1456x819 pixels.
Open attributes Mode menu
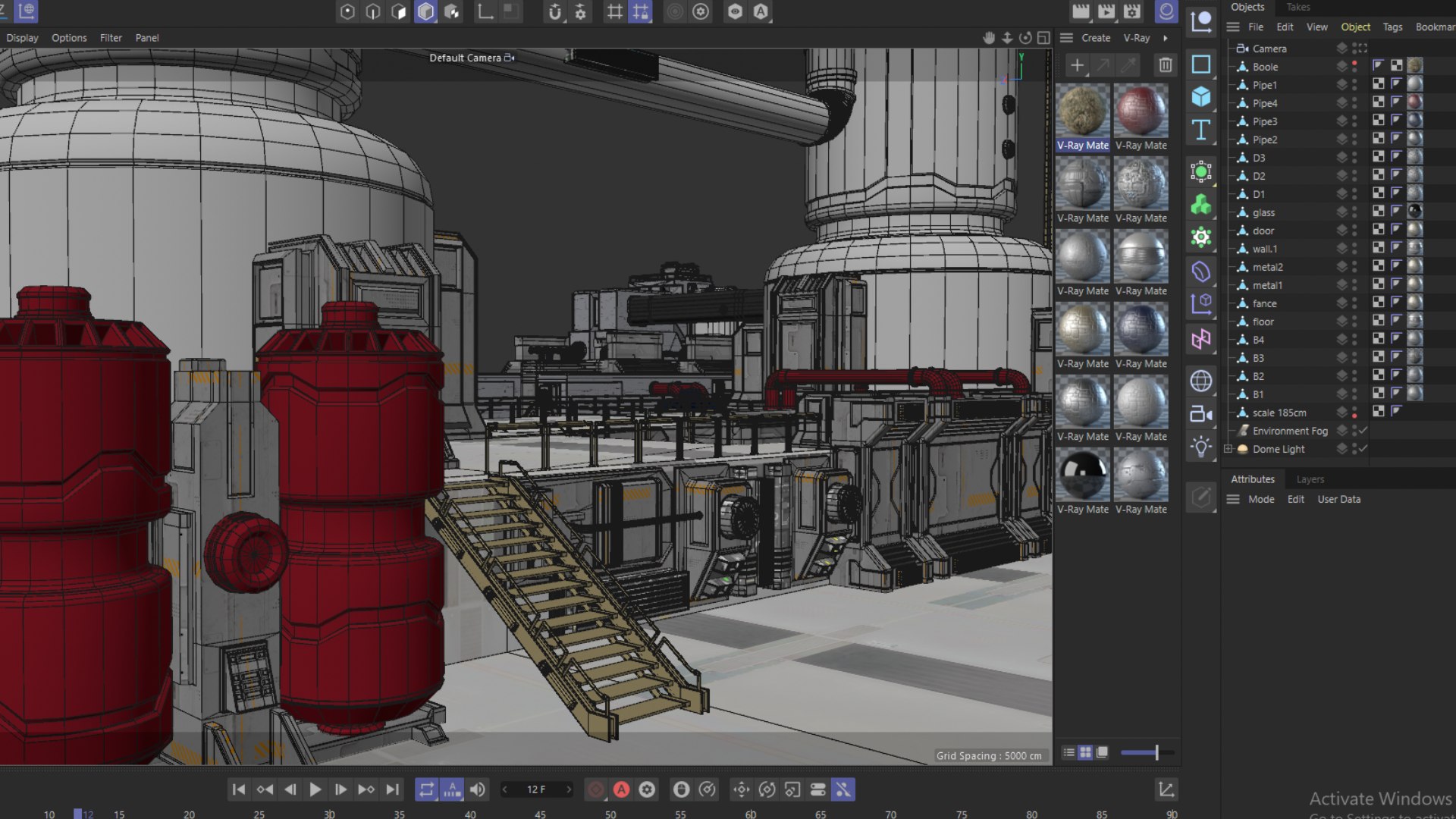click(1261, 499)
